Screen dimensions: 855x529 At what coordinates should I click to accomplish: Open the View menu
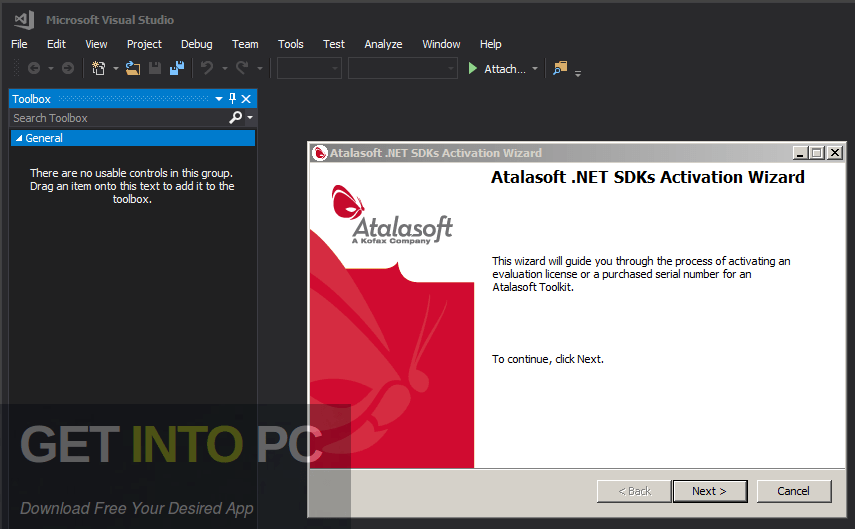click(x=96, y=44)
